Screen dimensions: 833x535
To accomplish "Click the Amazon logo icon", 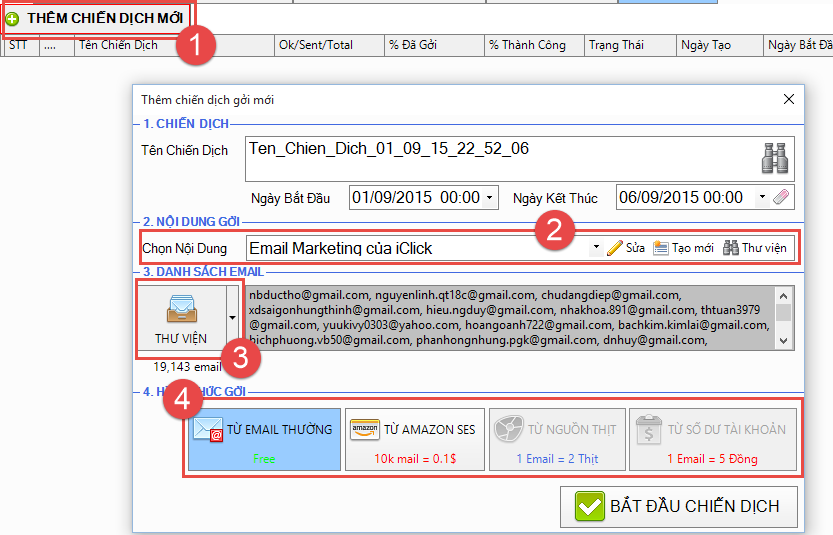I will (365, 429).
